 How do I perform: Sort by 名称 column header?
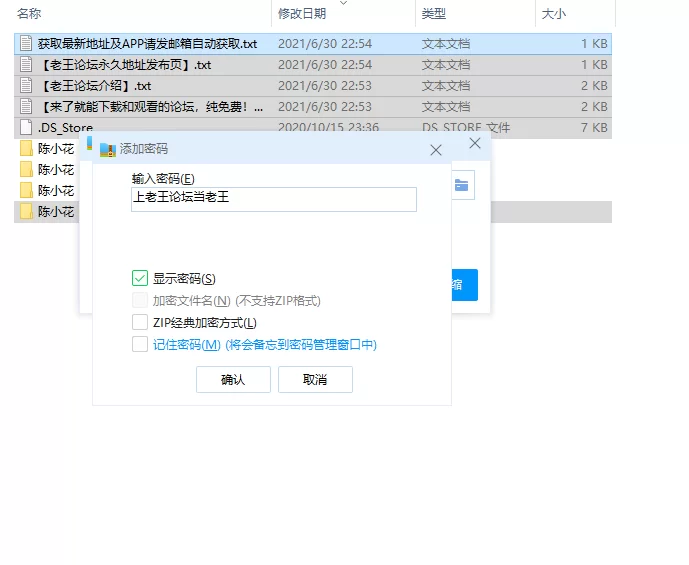point(29,14)
